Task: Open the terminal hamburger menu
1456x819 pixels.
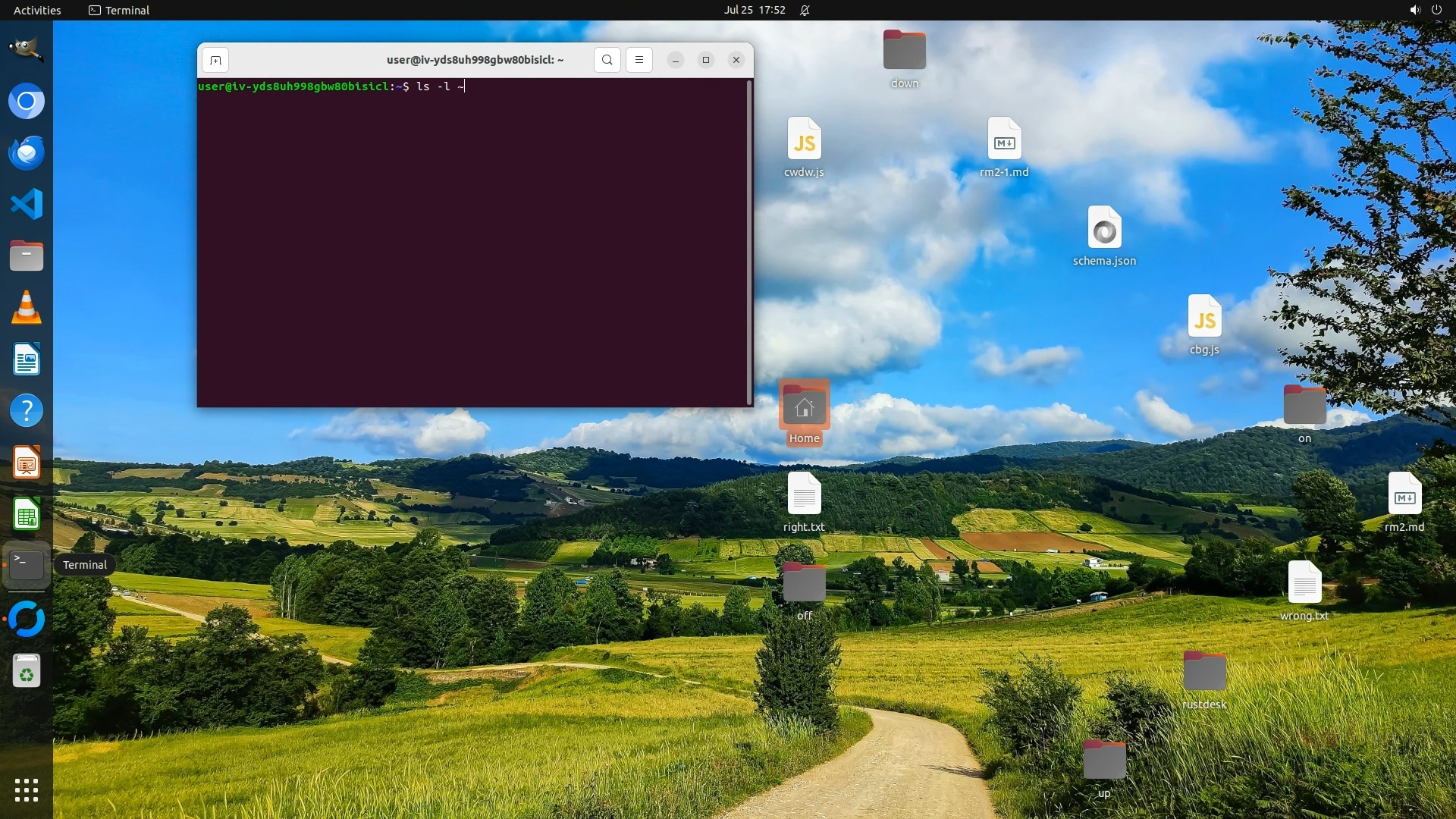Action: pos(639,60)
